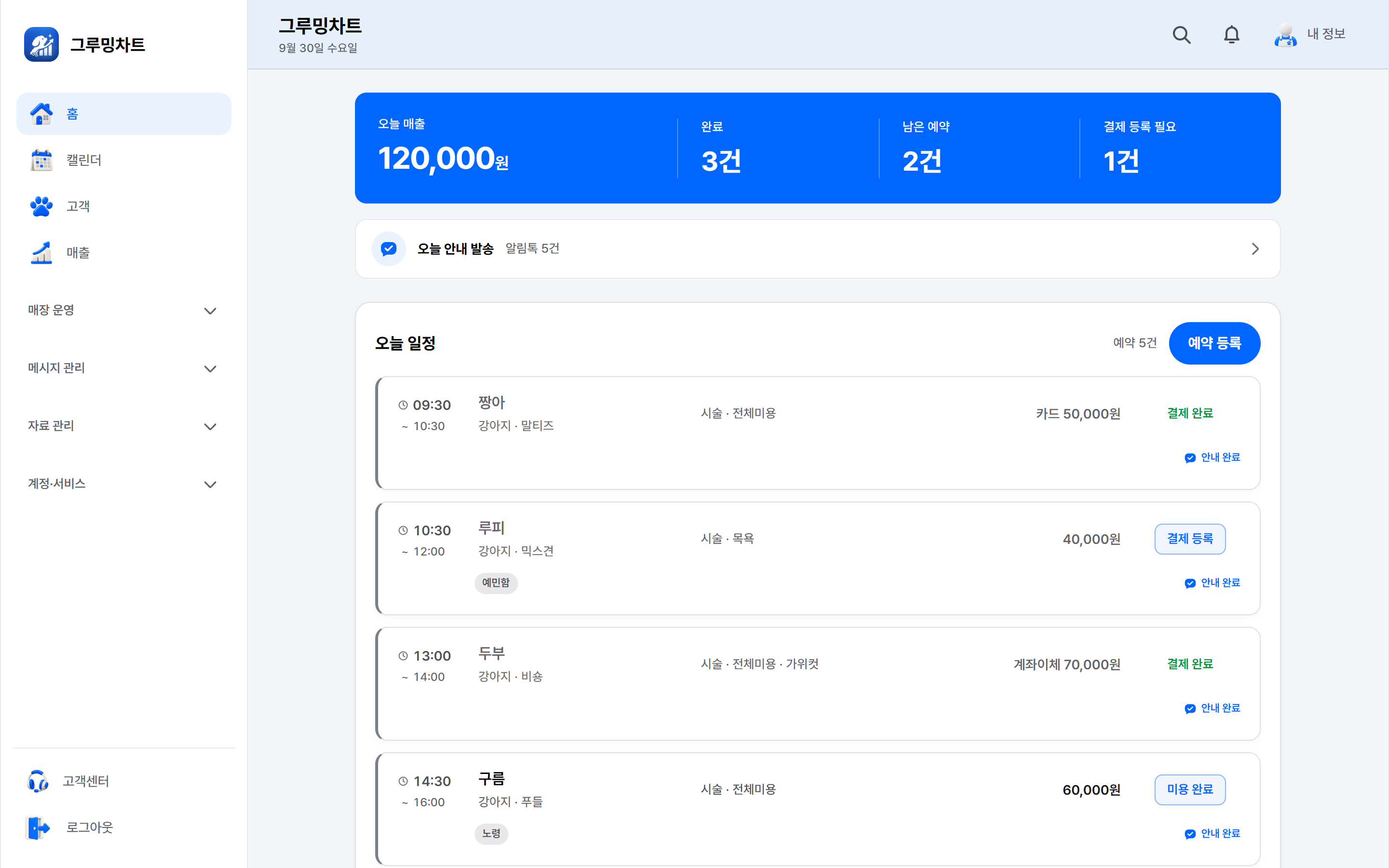Image resolution: width=1389 pixels, height=868 pixels.
Task: Open 오늘 안내 발송 details chevron
Action: click(1255, 248)
